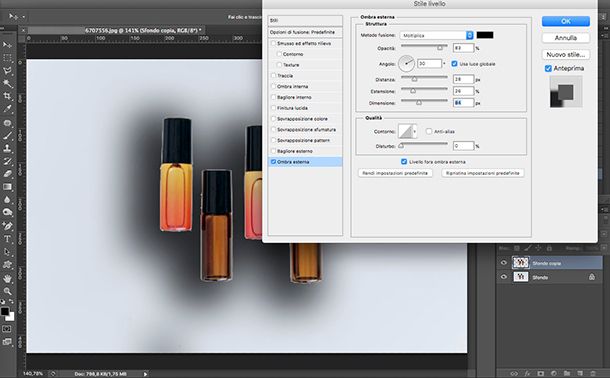Select the History Brush tool
The height and width of the screenshot is (378, 610).
pos(7,161)
